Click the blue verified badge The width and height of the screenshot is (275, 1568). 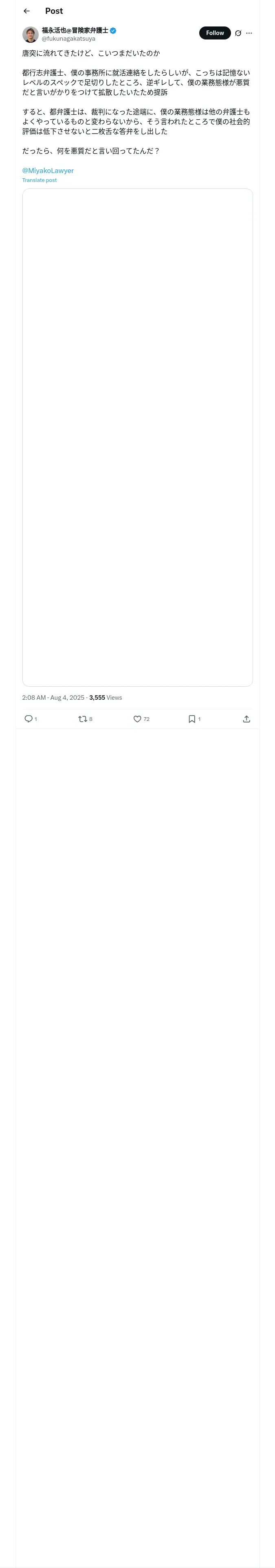(113, 31)
